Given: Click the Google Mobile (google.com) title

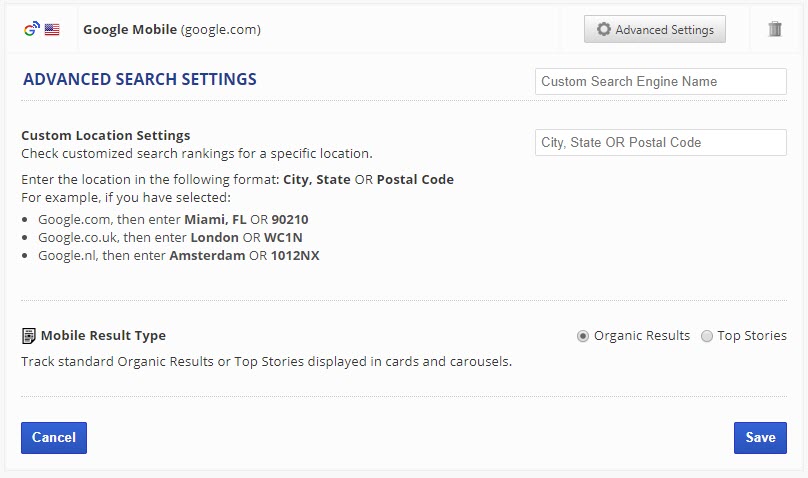Looking at the screenshot, I should 172,30.
